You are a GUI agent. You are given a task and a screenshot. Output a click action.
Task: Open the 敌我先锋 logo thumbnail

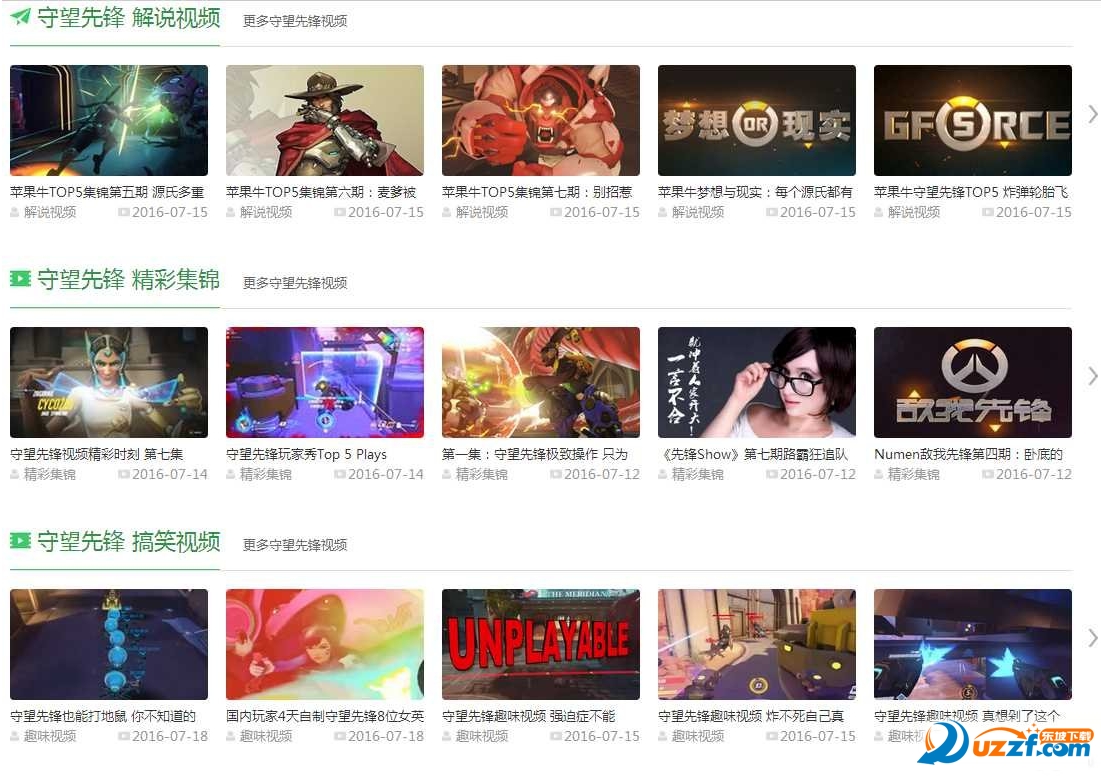tap(973, 382)
